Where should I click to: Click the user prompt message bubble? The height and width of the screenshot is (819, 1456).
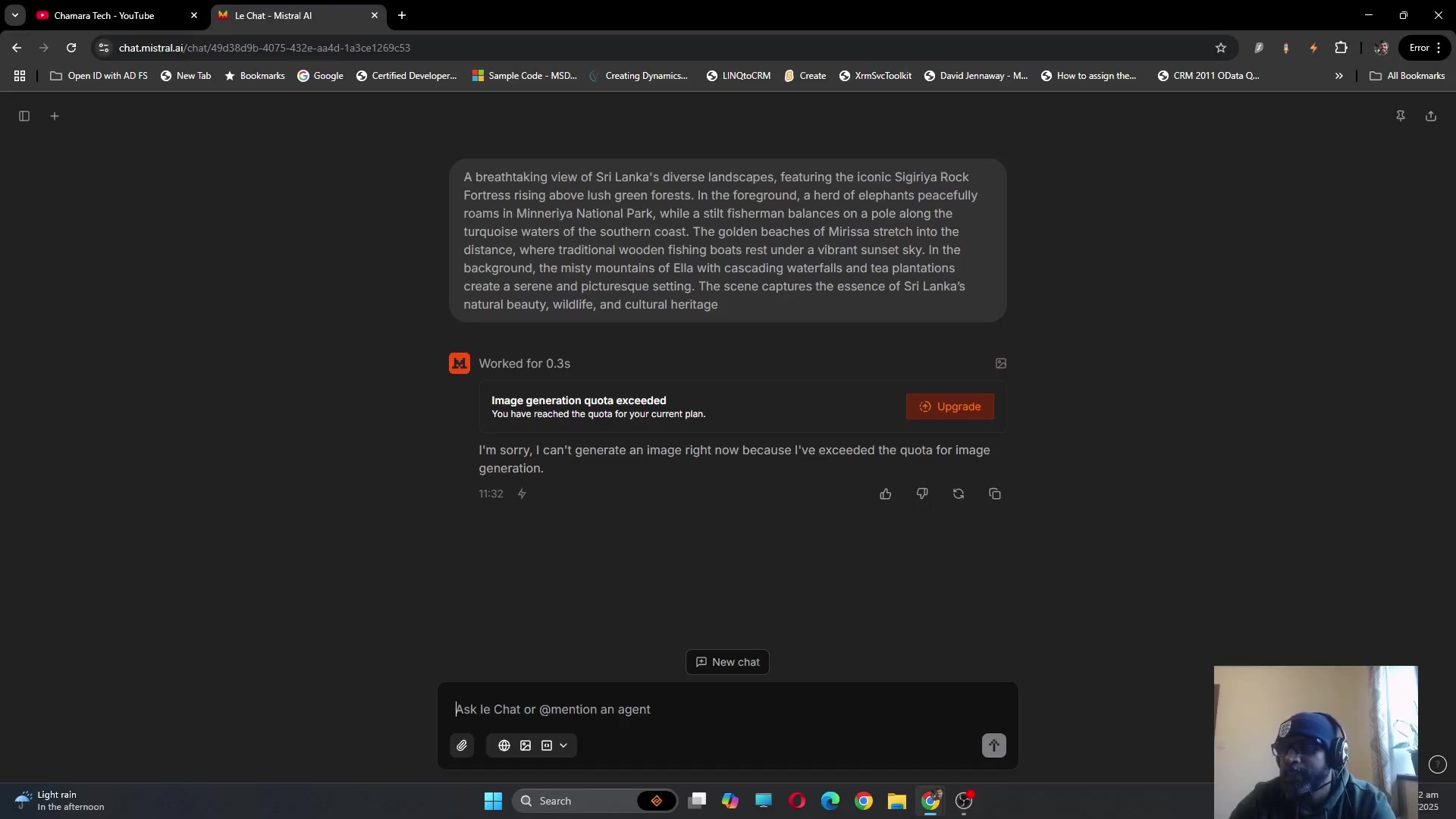(728, 240)
